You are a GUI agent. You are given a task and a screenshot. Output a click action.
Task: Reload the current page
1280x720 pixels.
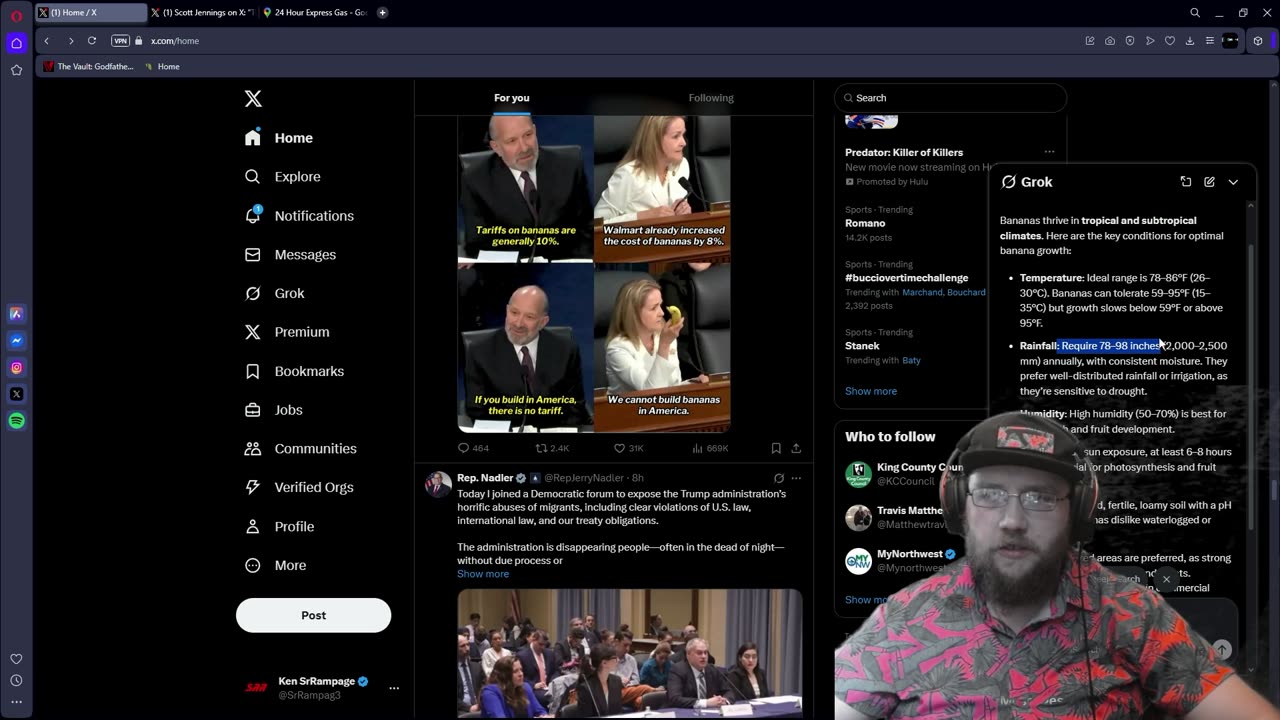point(92,41)
